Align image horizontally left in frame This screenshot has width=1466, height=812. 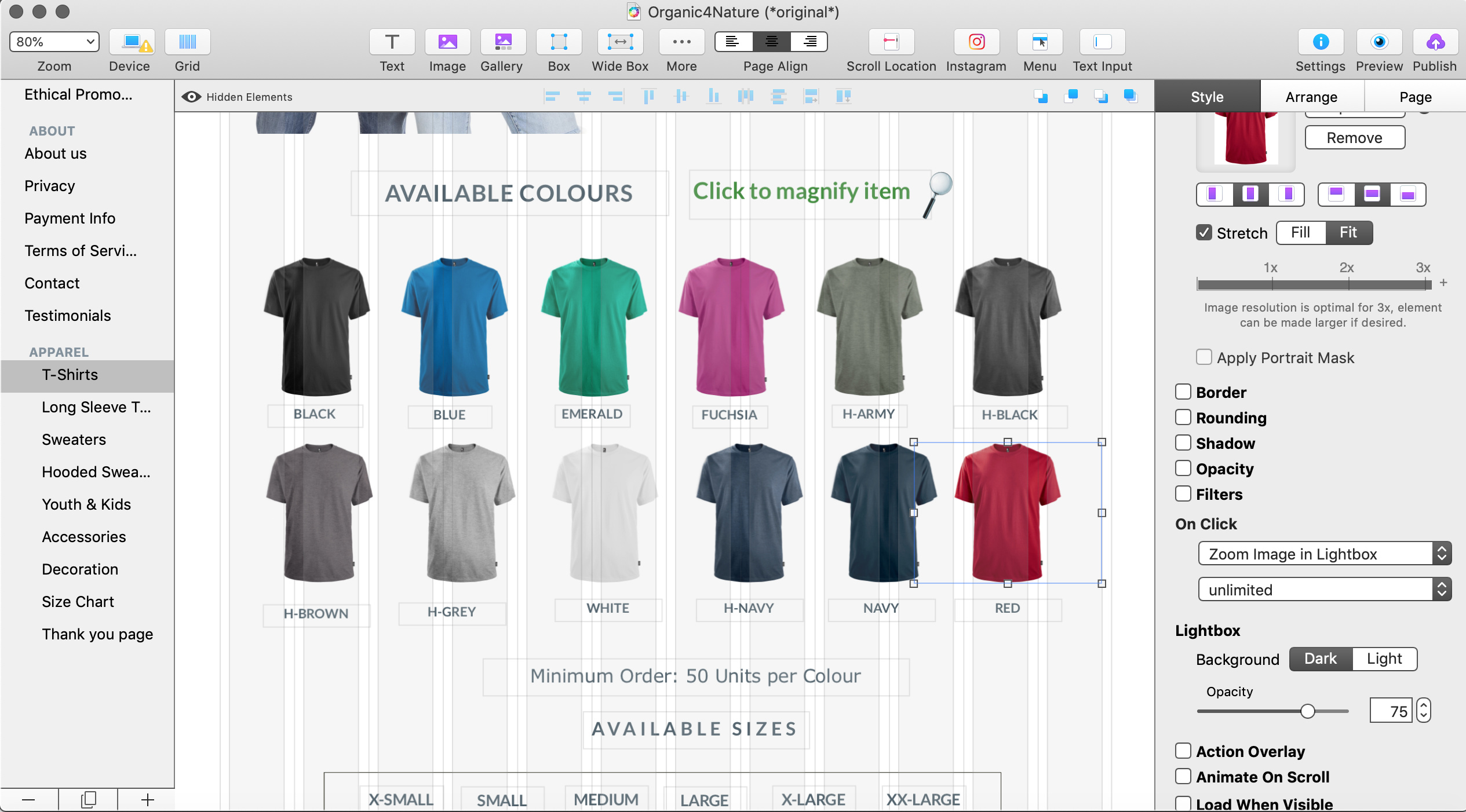click(x=1214, y=194)
